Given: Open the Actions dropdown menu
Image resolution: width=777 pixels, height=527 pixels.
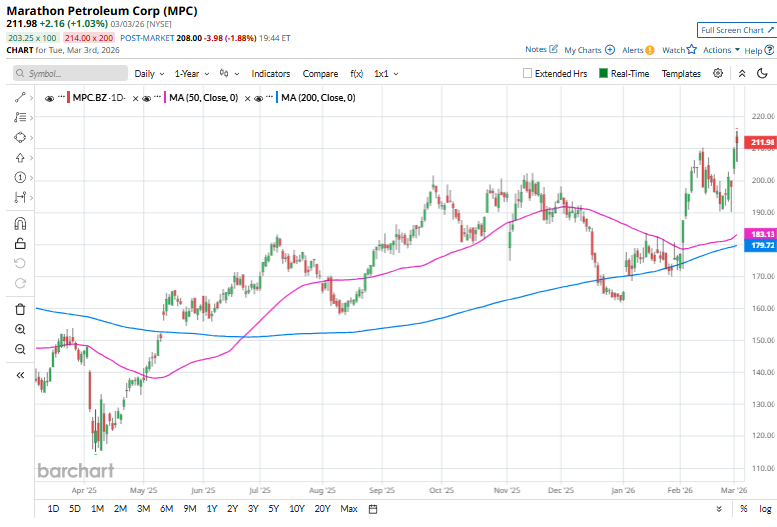Looking at the screenshot, I should coord(721,49).
